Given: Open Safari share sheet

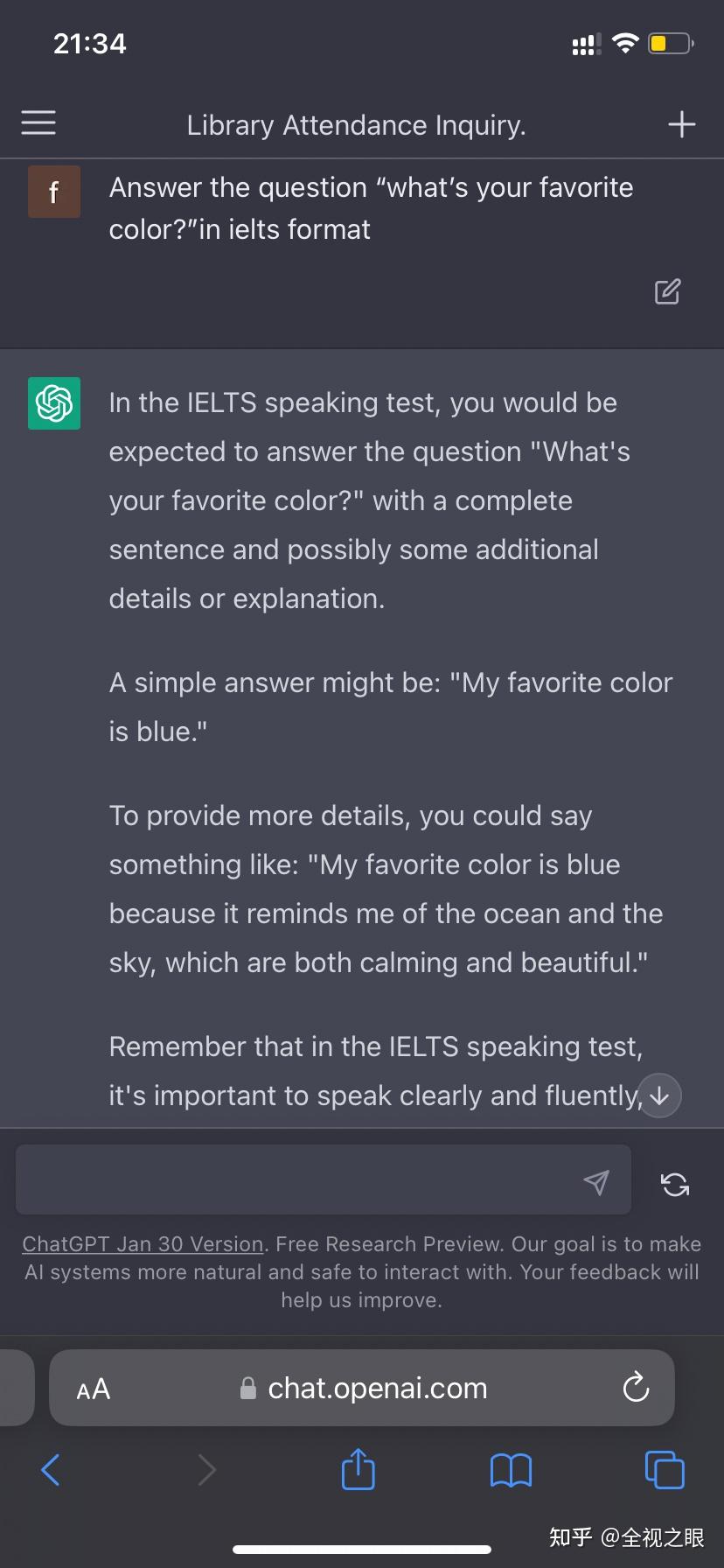Looking at the screenshot, I should tap(359, 1468).
